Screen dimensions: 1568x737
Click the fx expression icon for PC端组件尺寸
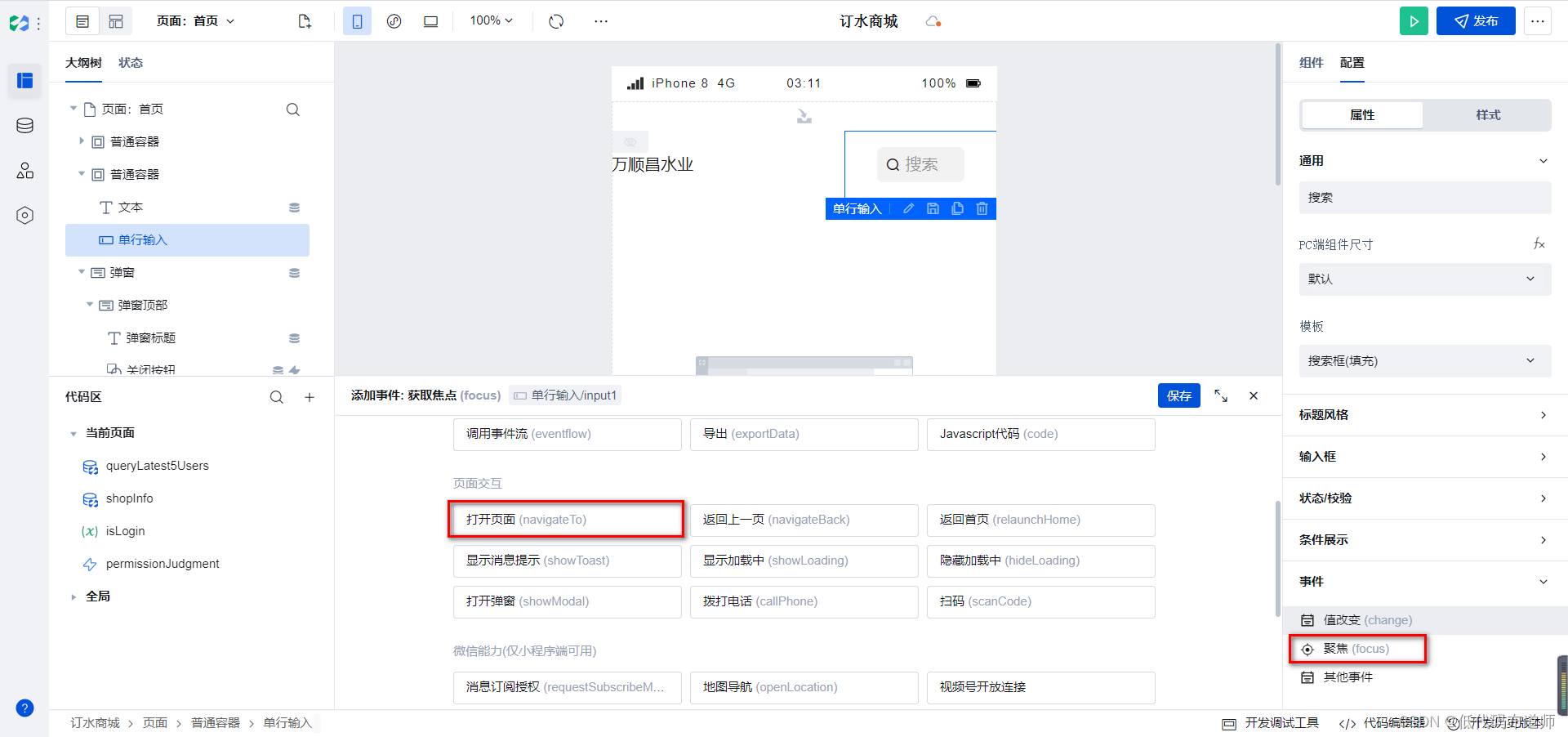point(1539,243)
